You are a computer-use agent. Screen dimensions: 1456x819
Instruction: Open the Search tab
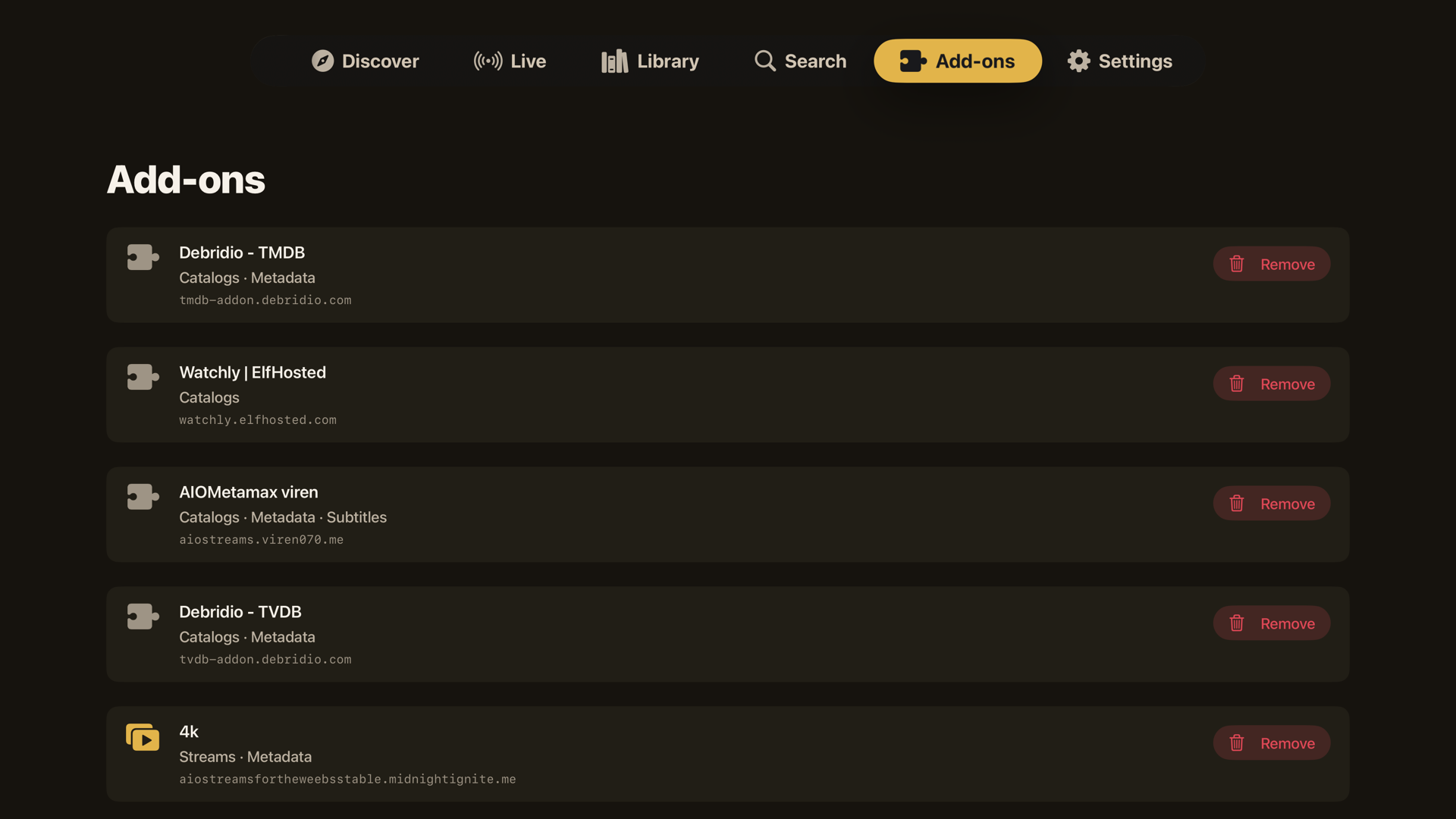(800, 61)
